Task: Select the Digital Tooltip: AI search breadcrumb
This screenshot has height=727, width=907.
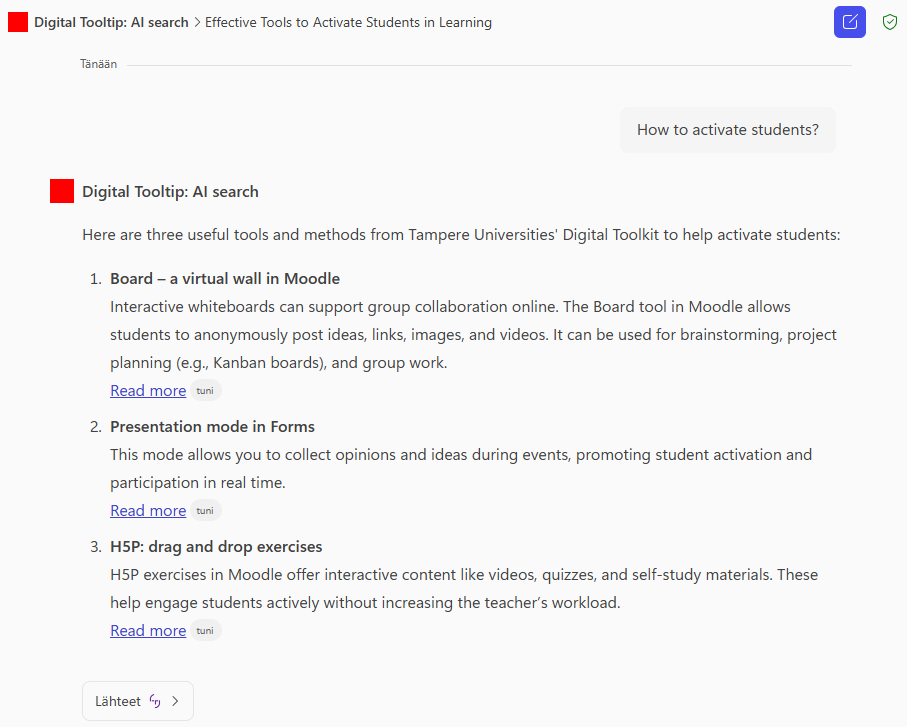Action: [x=109, y=21]
